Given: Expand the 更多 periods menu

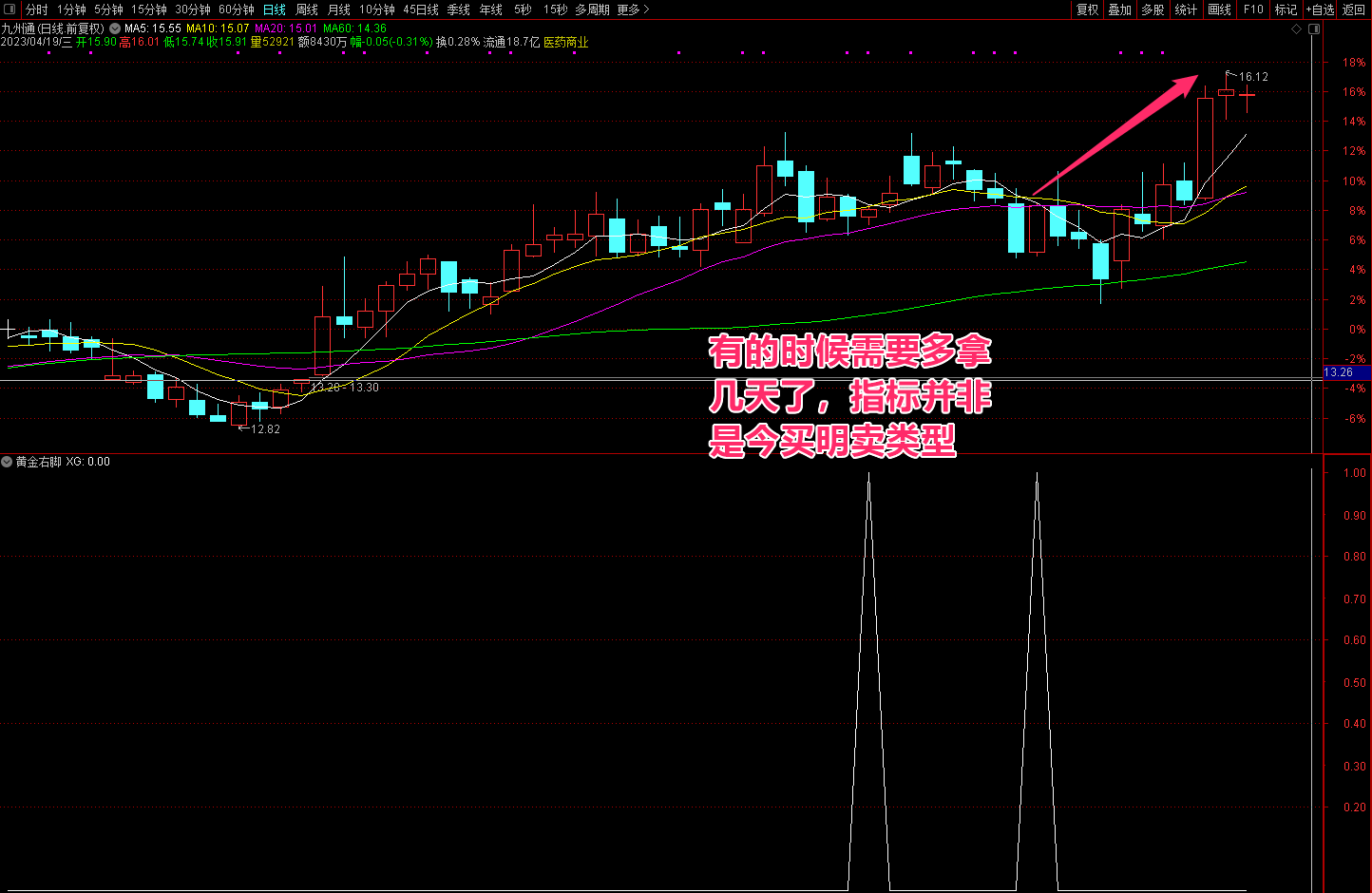Looking at the screenshot, I should [633, 9].
